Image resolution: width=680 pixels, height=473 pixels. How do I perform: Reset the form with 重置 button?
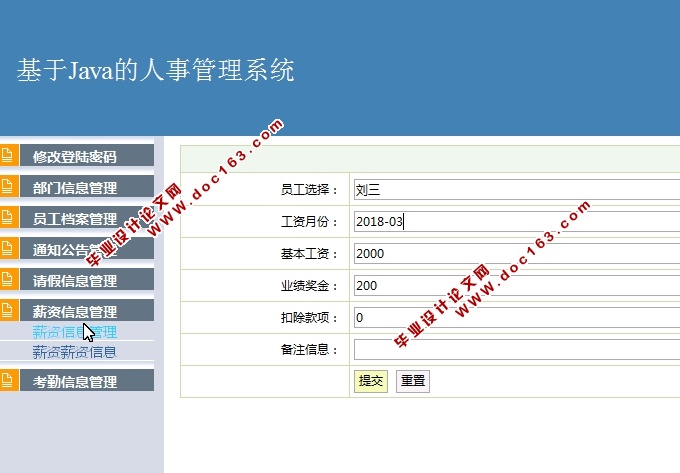[413, 381]
